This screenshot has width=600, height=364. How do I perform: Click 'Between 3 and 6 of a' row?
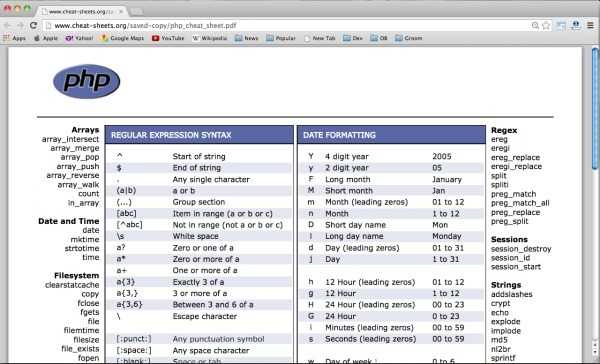pyautogui.click(x=199, y=305)
